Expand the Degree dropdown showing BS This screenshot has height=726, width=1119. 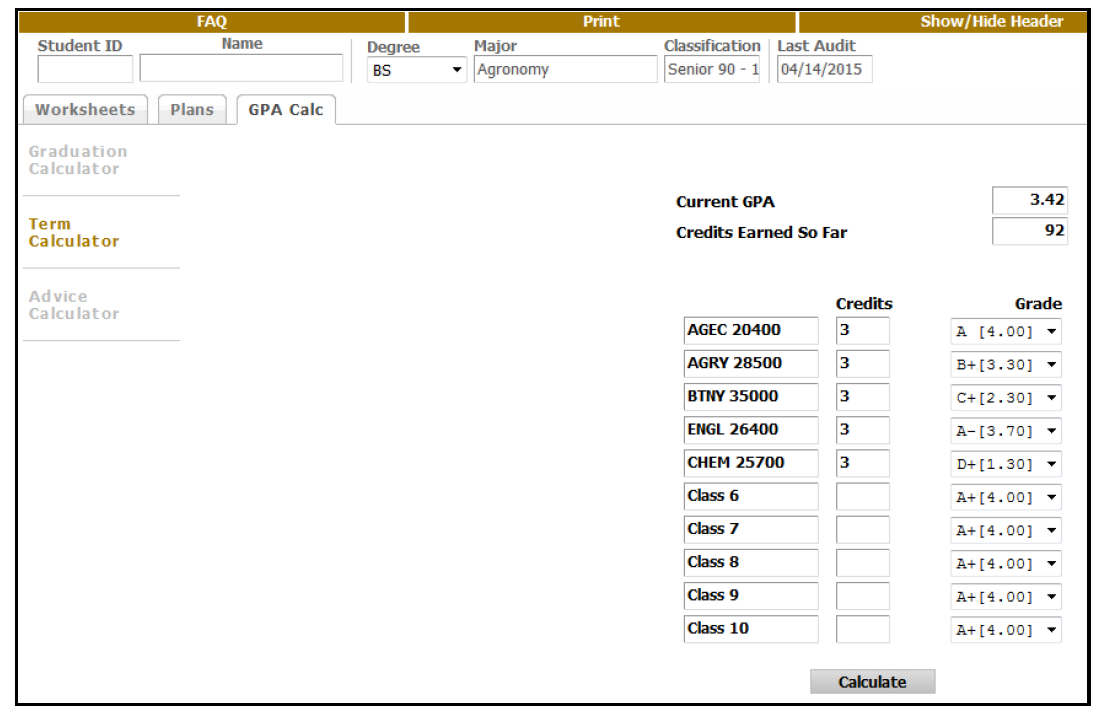point(416,69)
